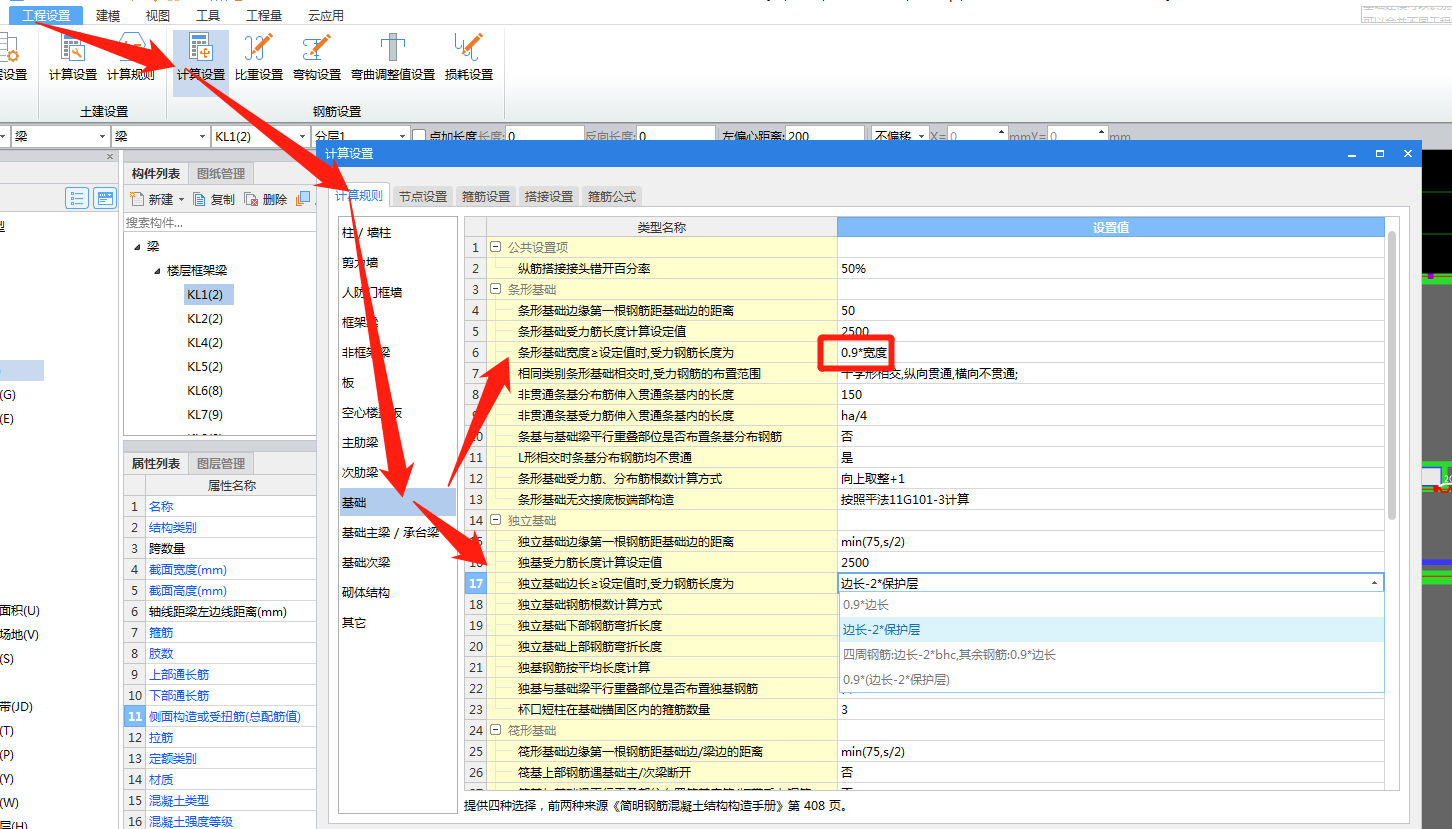
Task: Open 弯曲调整值设置 tool
Action: 393,57
